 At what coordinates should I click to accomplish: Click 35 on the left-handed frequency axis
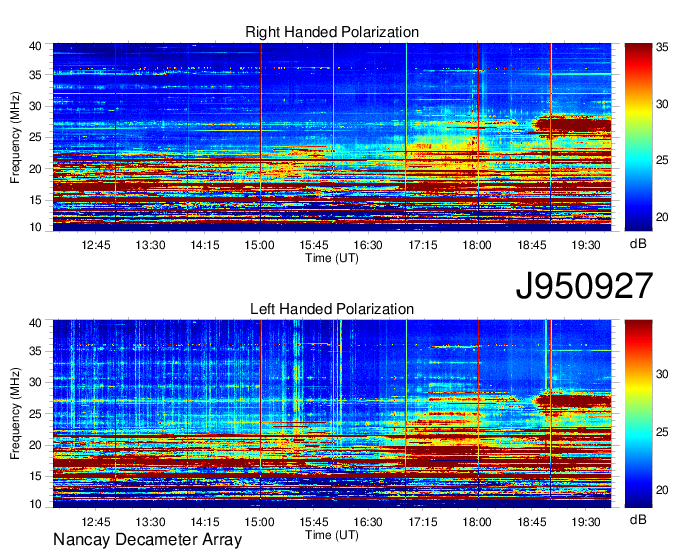35,351
